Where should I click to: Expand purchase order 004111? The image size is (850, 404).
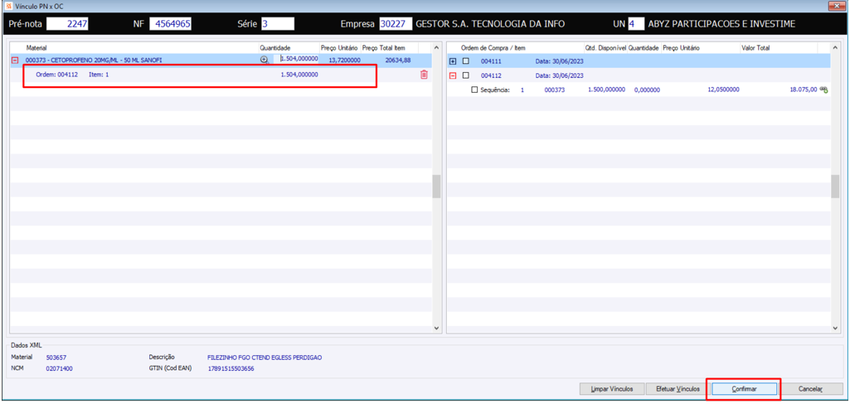(453, 61)
